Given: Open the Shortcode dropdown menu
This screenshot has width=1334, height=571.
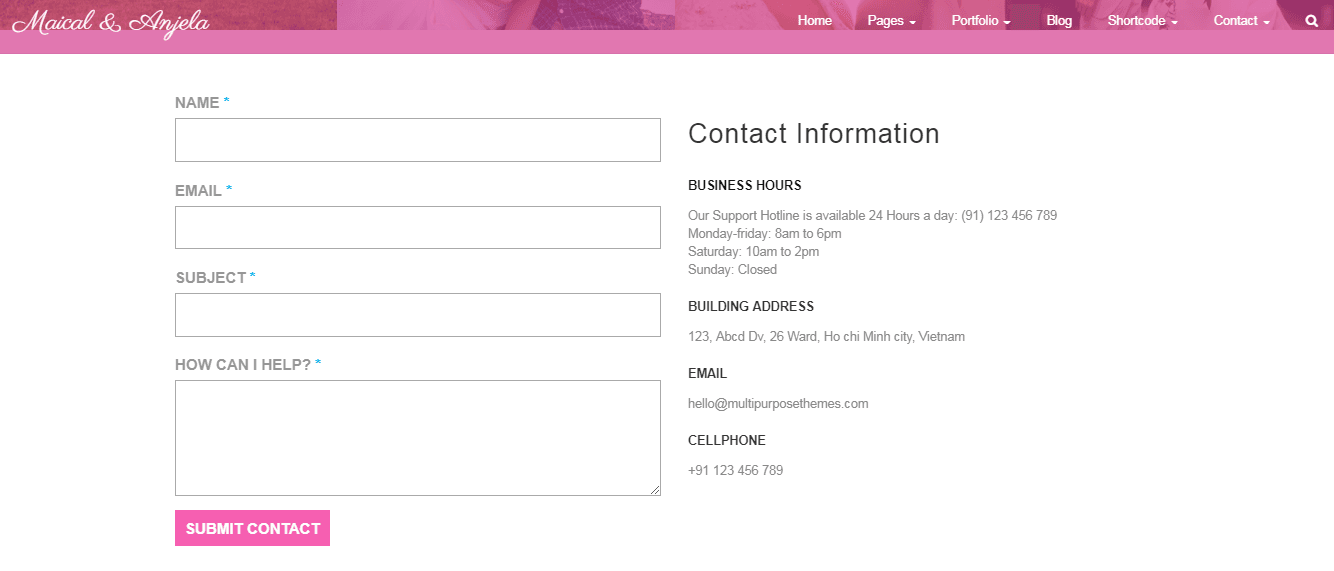Looking at the screenshot, I should [x=1143, y=20].
